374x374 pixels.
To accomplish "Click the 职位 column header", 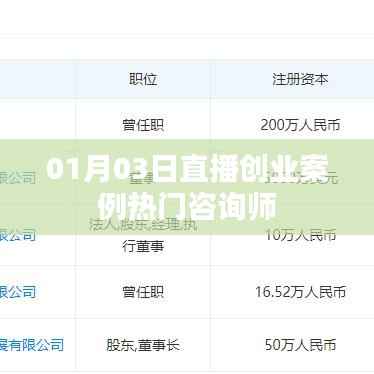I will coord(143,79).
